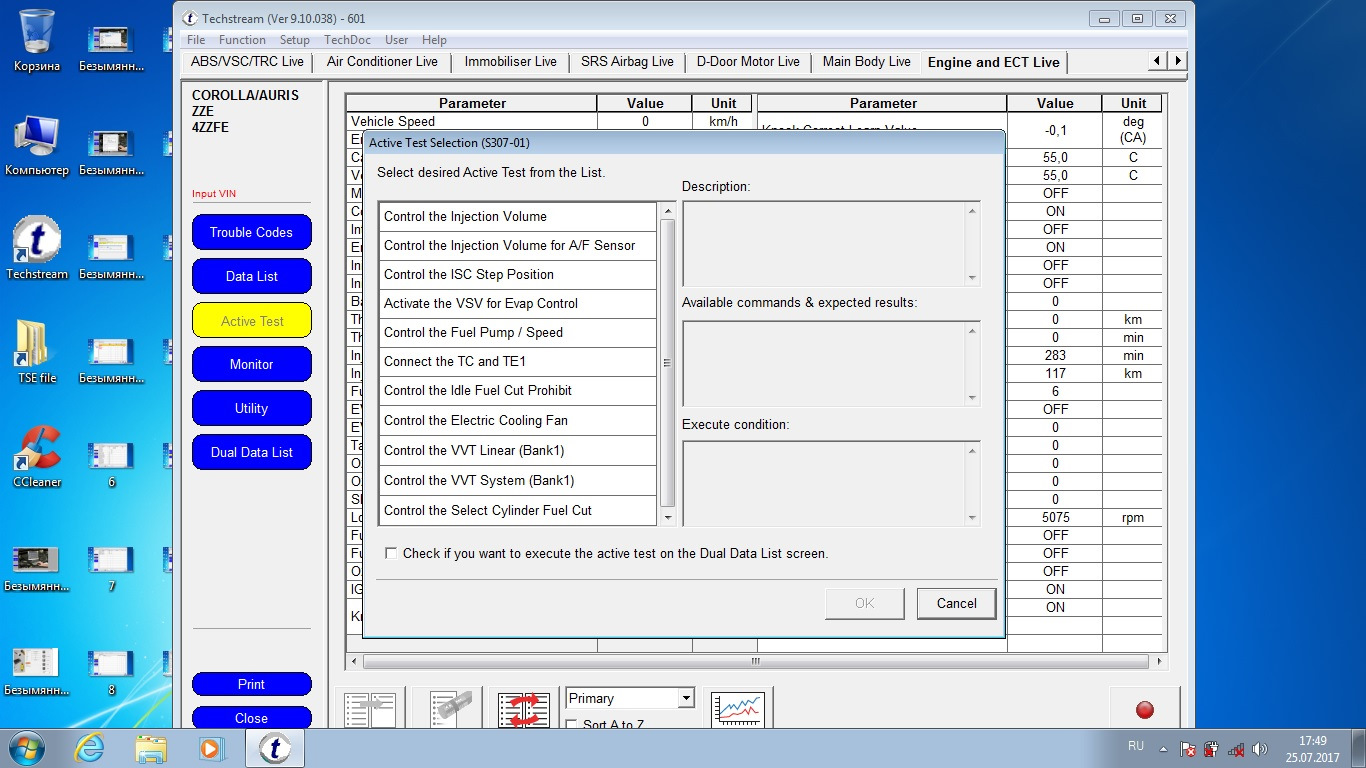The width and height of the screenshot is (1366, 768).
Task: Switch to ABS/VSC/TRC Live tab
Action: coord(247,62)
